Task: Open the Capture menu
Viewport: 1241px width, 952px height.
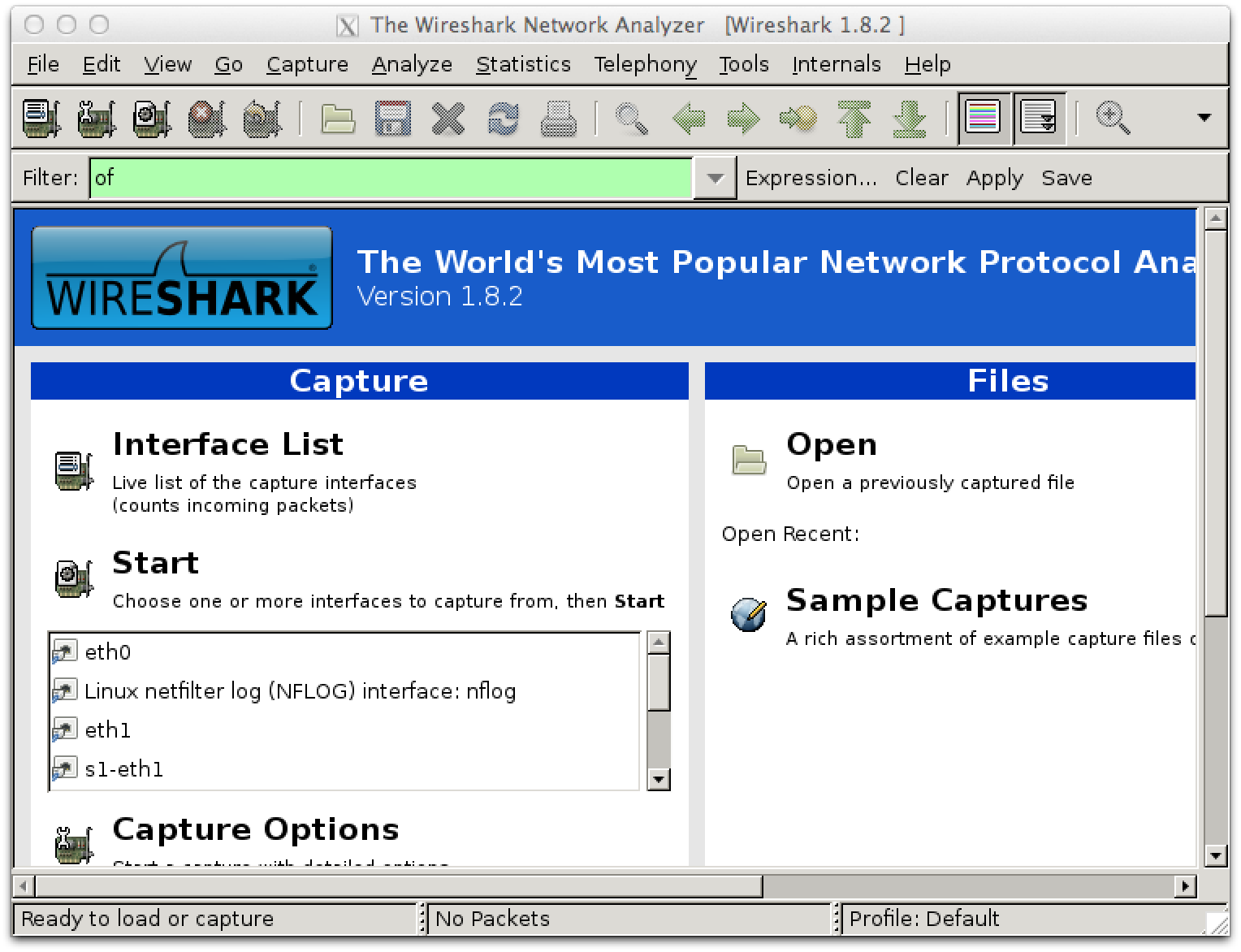Action: click(x=307, y=64)
